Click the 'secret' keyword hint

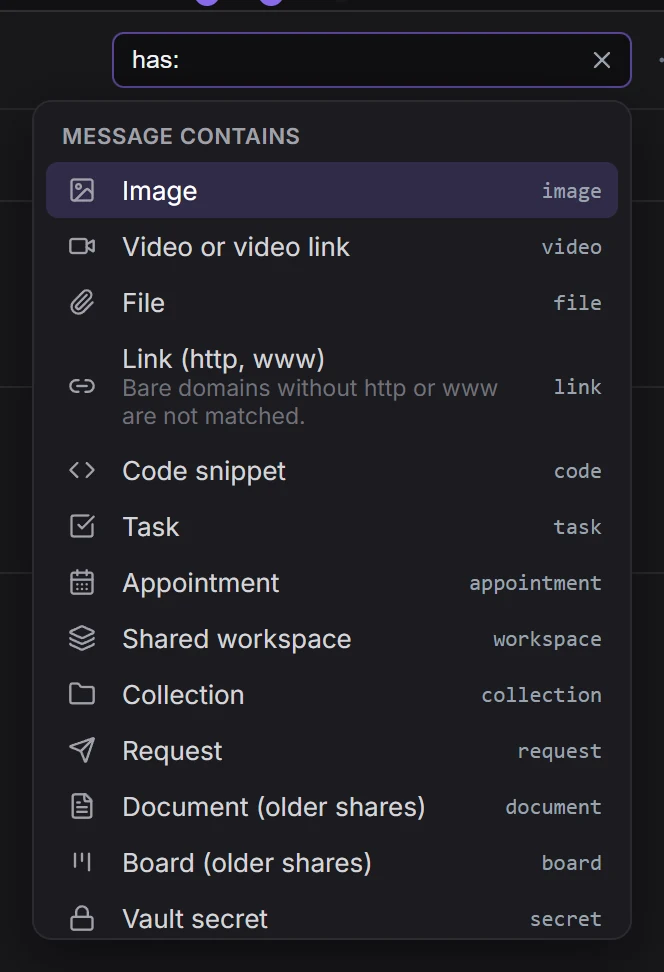click(x=565, y=919)
